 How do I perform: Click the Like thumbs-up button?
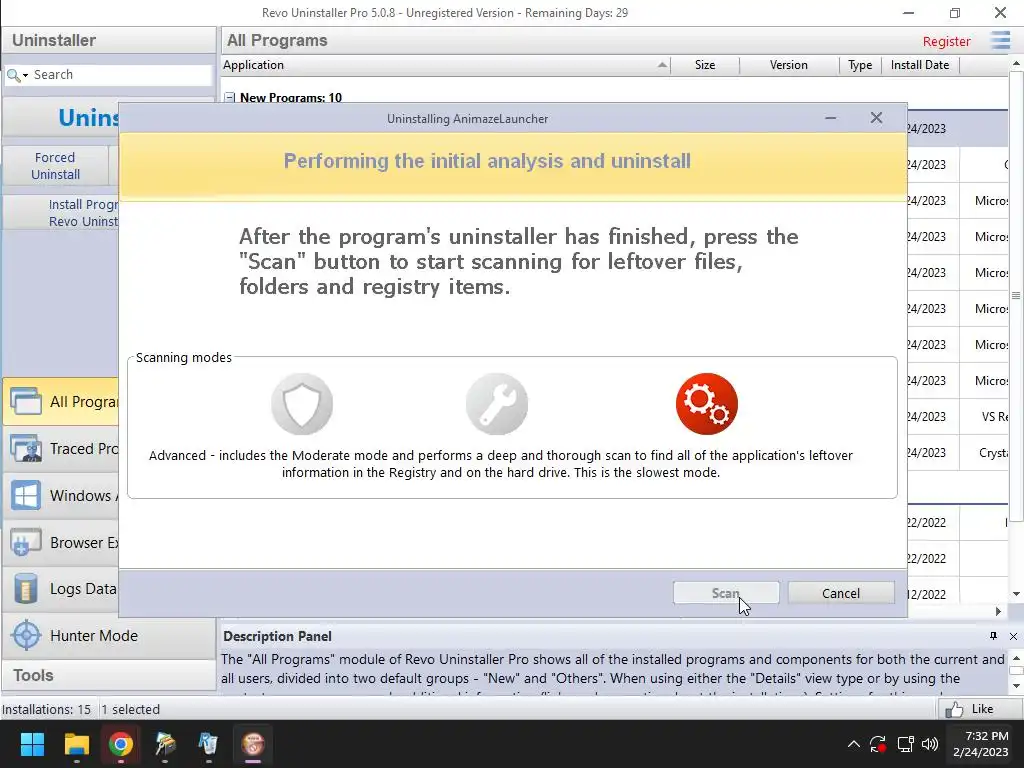[978, 709]
